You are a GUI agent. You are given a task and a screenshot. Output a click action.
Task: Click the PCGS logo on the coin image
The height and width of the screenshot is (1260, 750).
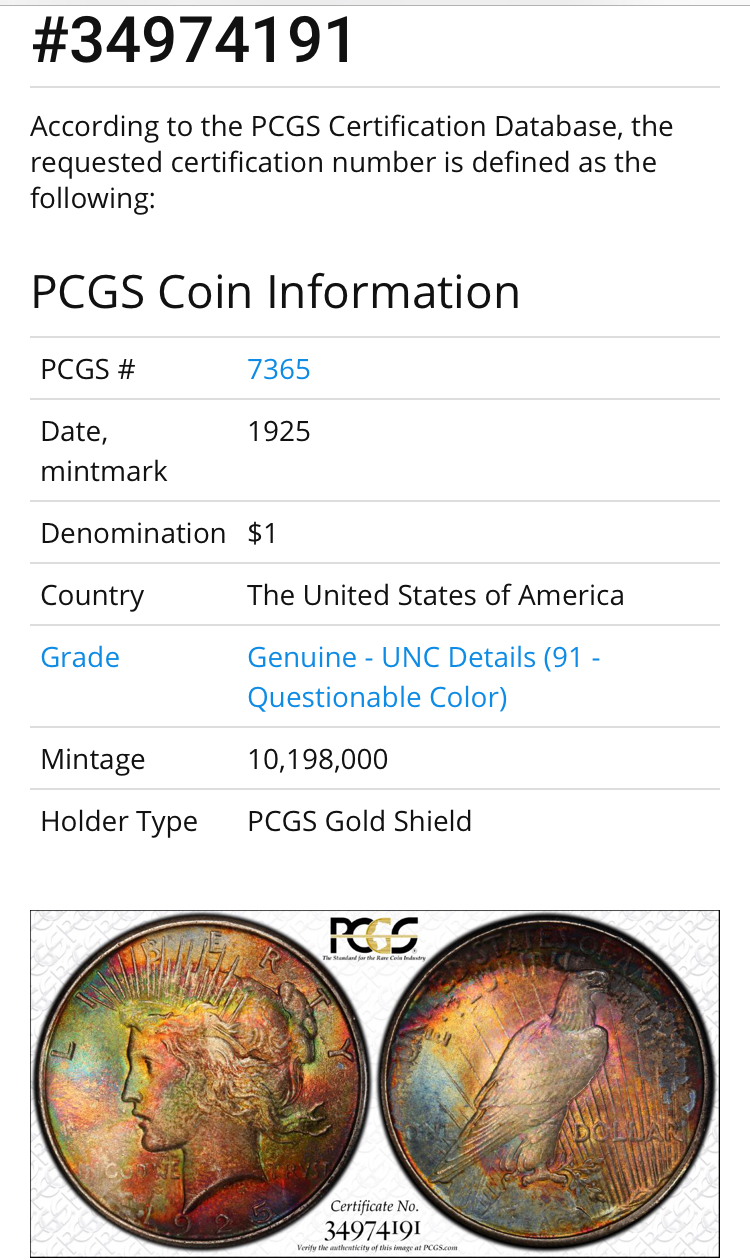pyautogui.click(x=374, y=937)
